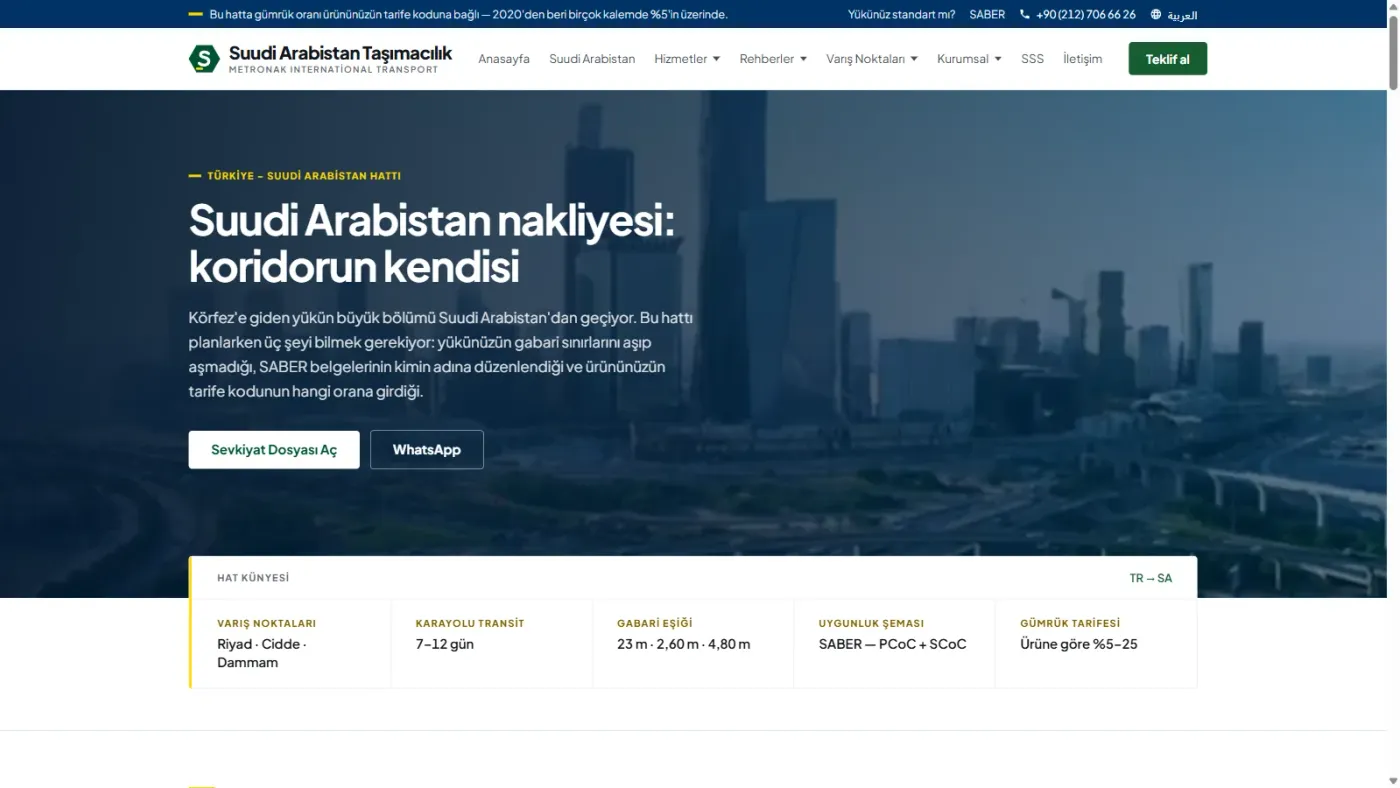Click scrollbar up arrow
Screen dimensions: 1400x788
pyautogui.click(x=1393, y=6)
